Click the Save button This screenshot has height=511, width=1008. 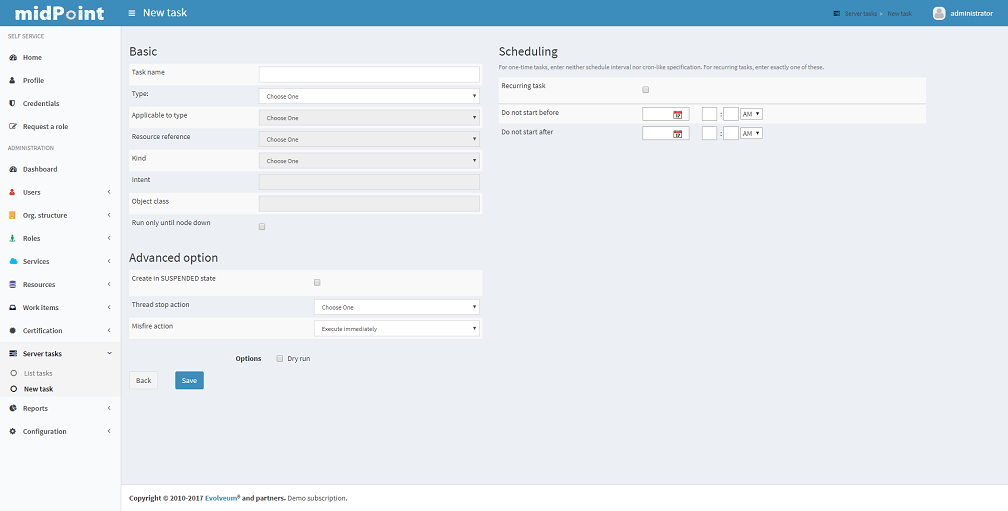click(189, 381)
